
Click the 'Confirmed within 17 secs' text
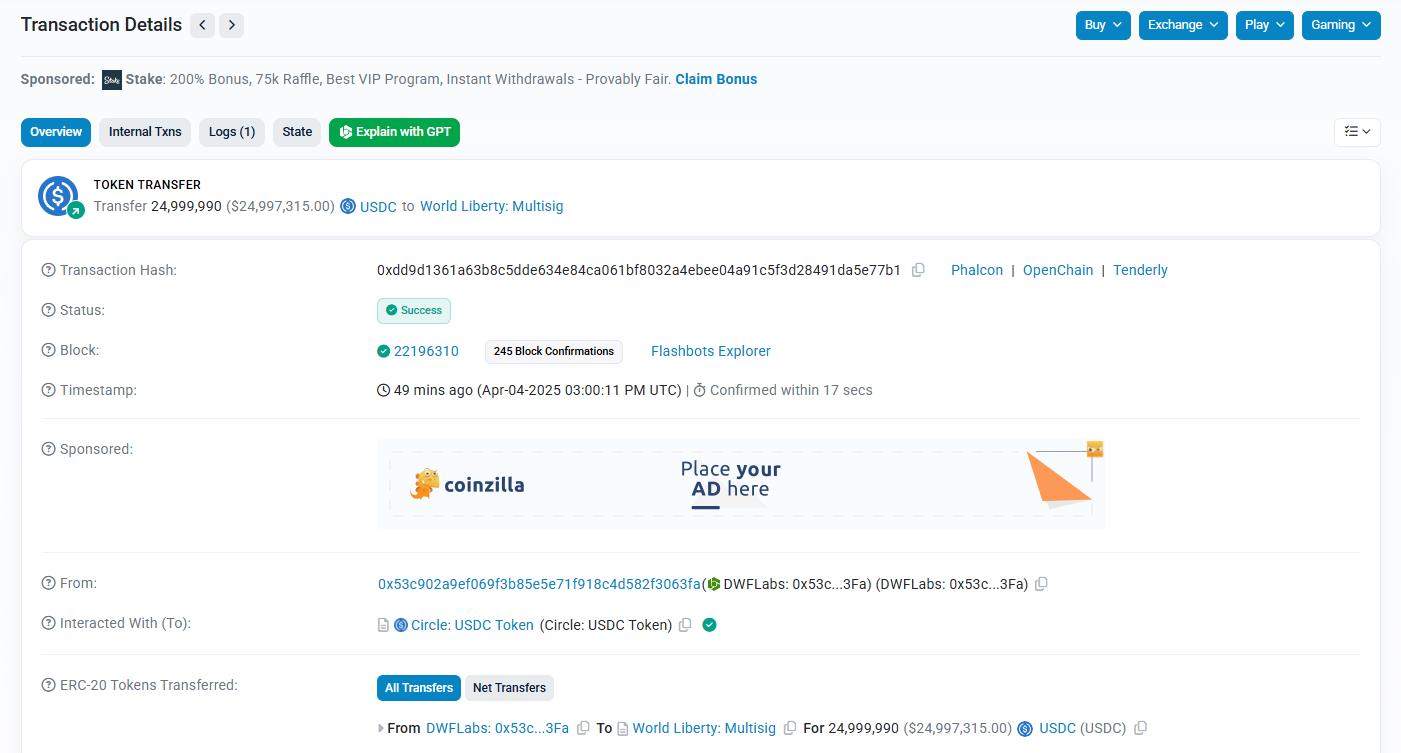pos(791,390)
